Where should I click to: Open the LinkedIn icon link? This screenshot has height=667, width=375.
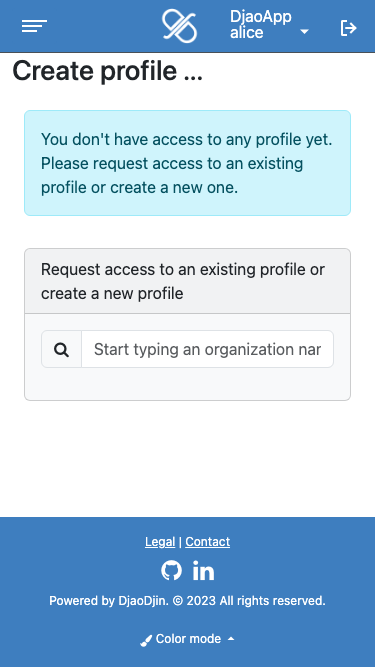click(x=203, y=570)
